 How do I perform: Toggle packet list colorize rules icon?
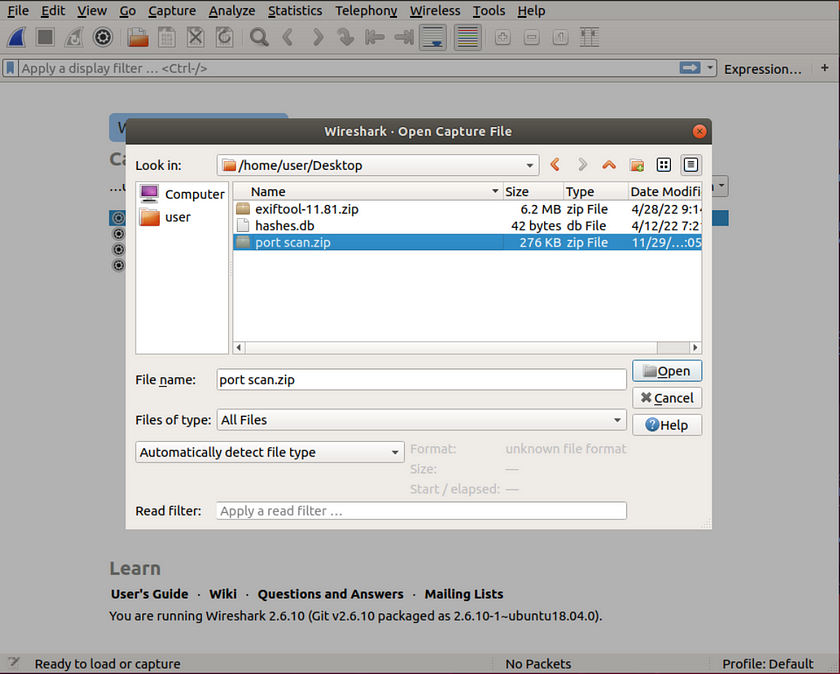[468, 38]
